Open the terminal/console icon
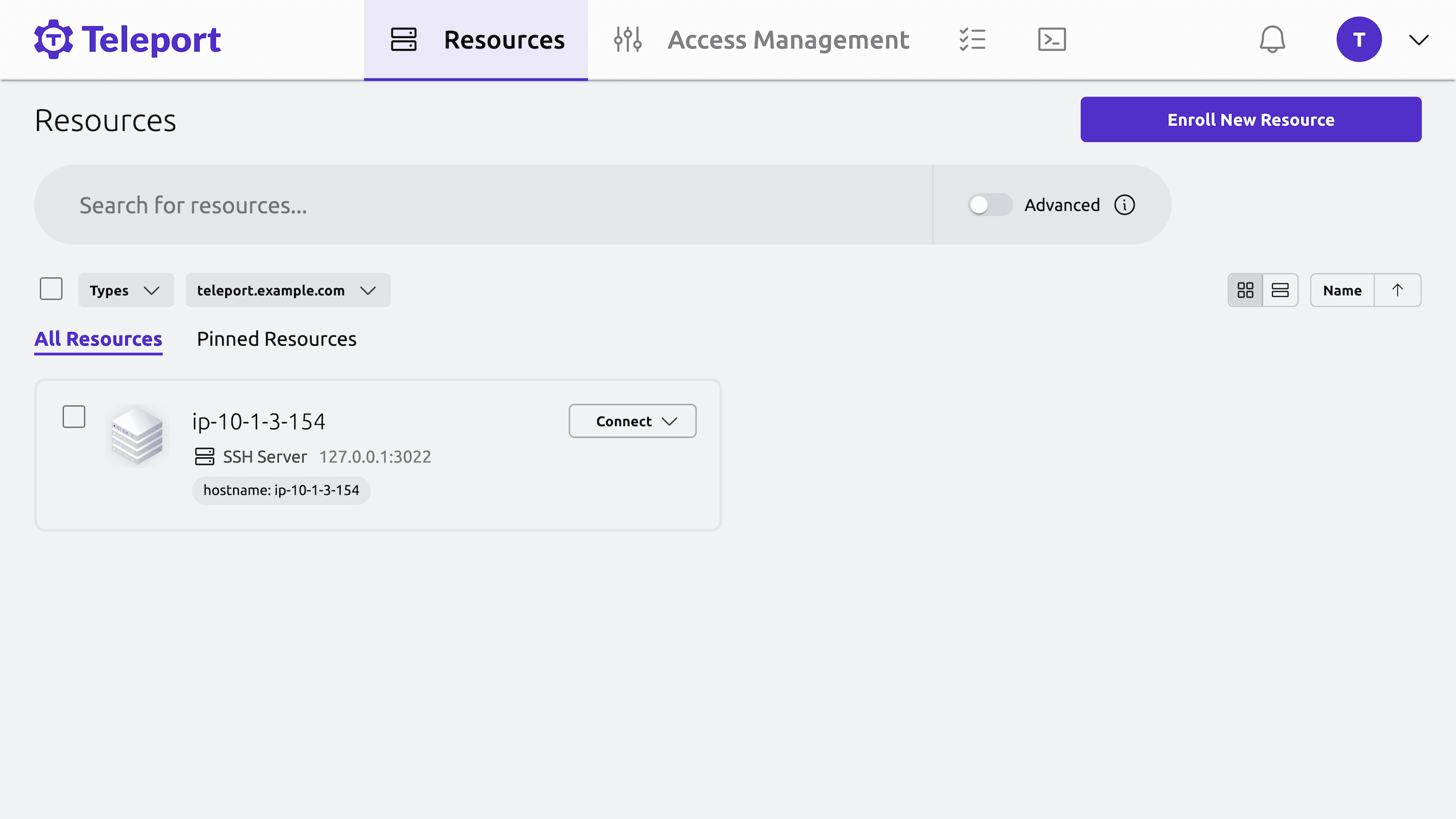 point(1052,39)
